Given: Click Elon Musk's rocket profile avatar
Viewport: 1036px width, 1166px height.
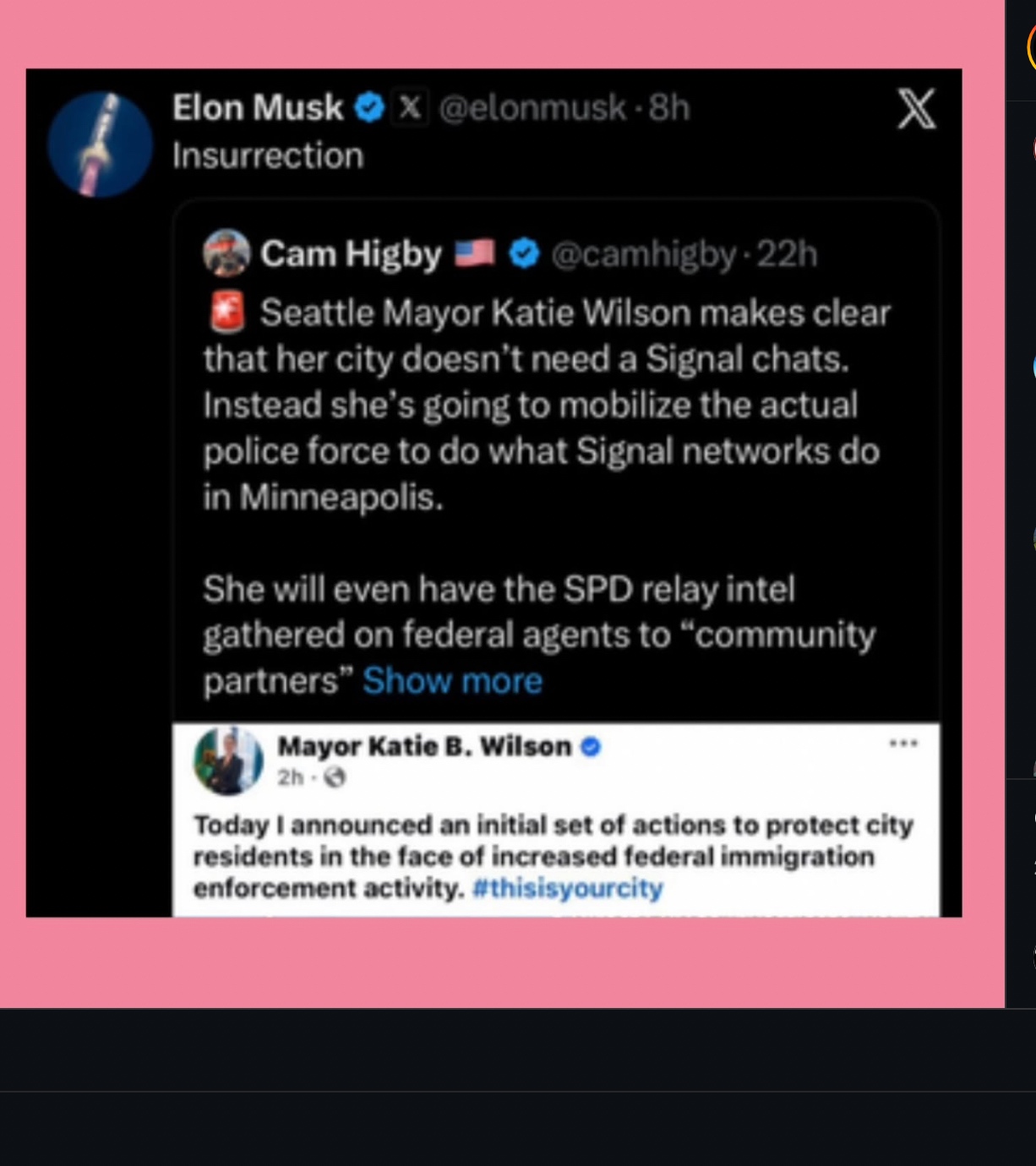Looking at the screenshot, I should [x=100, y=144].
